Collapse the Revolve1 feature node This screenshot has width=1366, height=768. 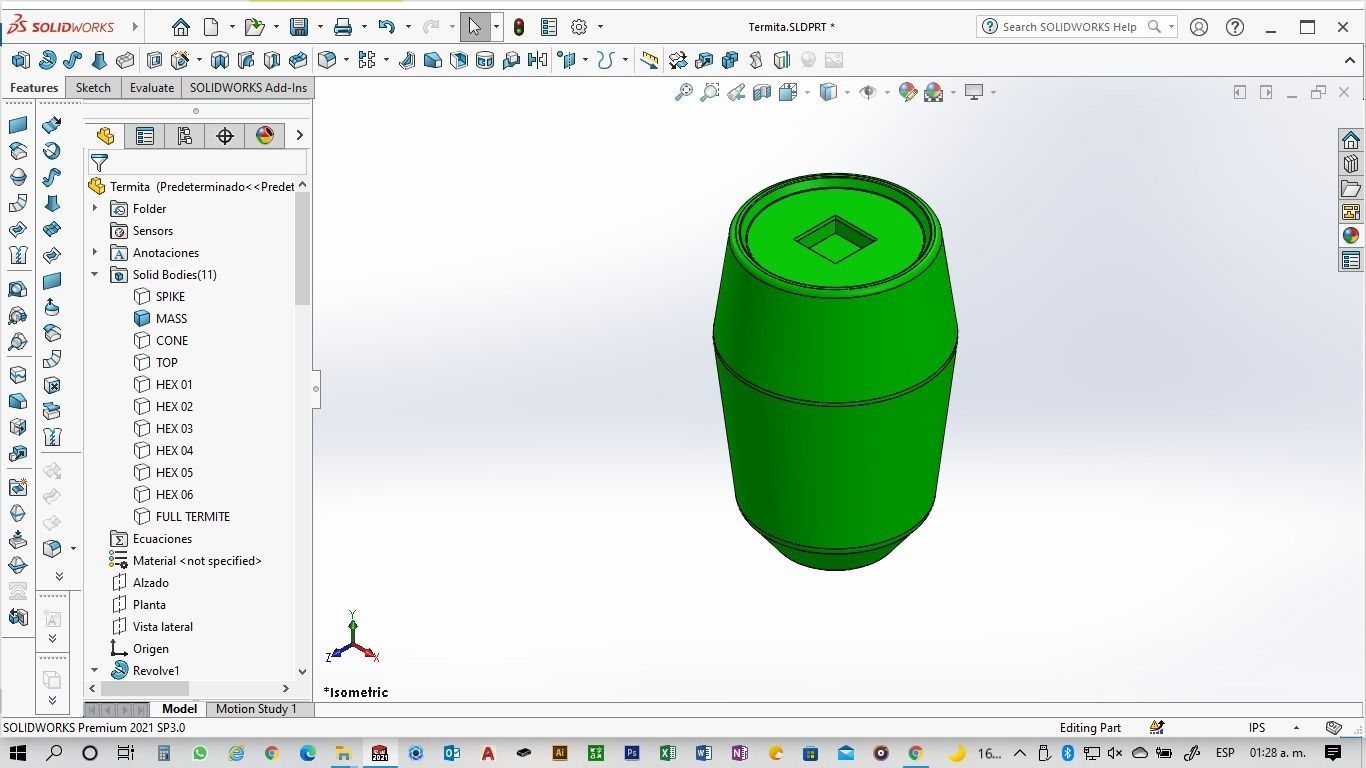(95, 671)
